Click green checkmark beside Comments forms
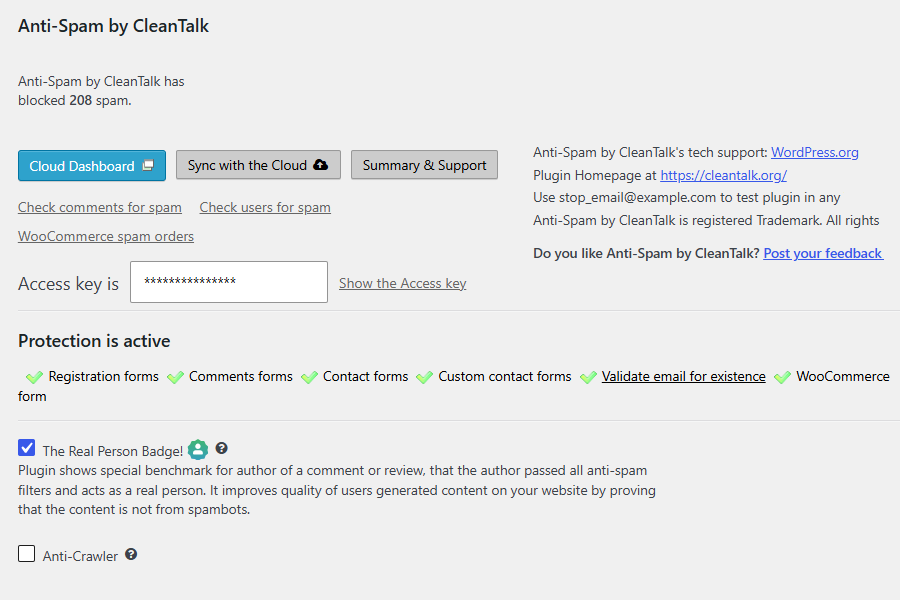Screen dimensions: 900x600 pyautogui.click(x=175, y=377)
